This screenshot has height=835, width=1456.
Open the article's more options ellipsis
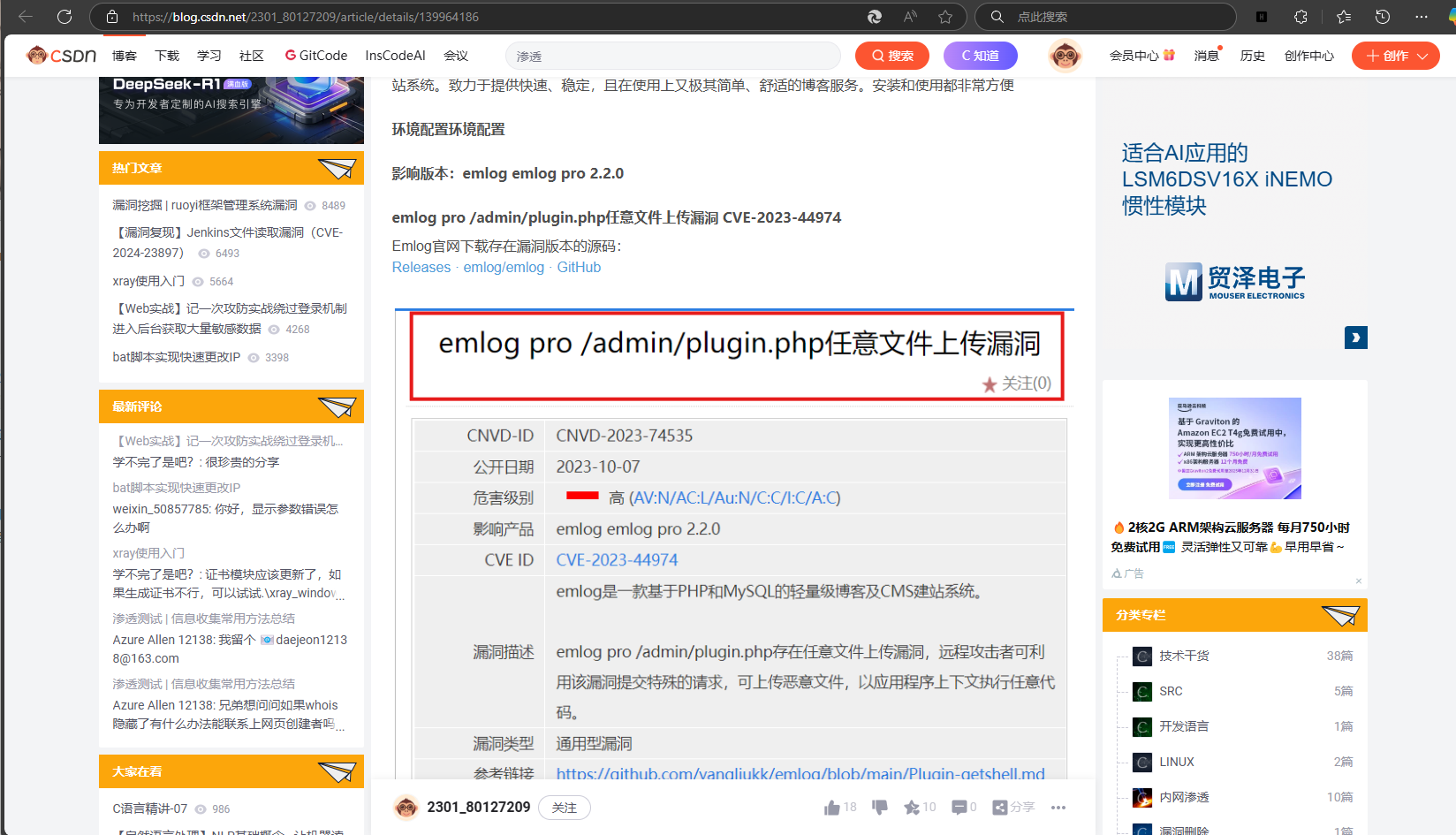pos(1058,808)
